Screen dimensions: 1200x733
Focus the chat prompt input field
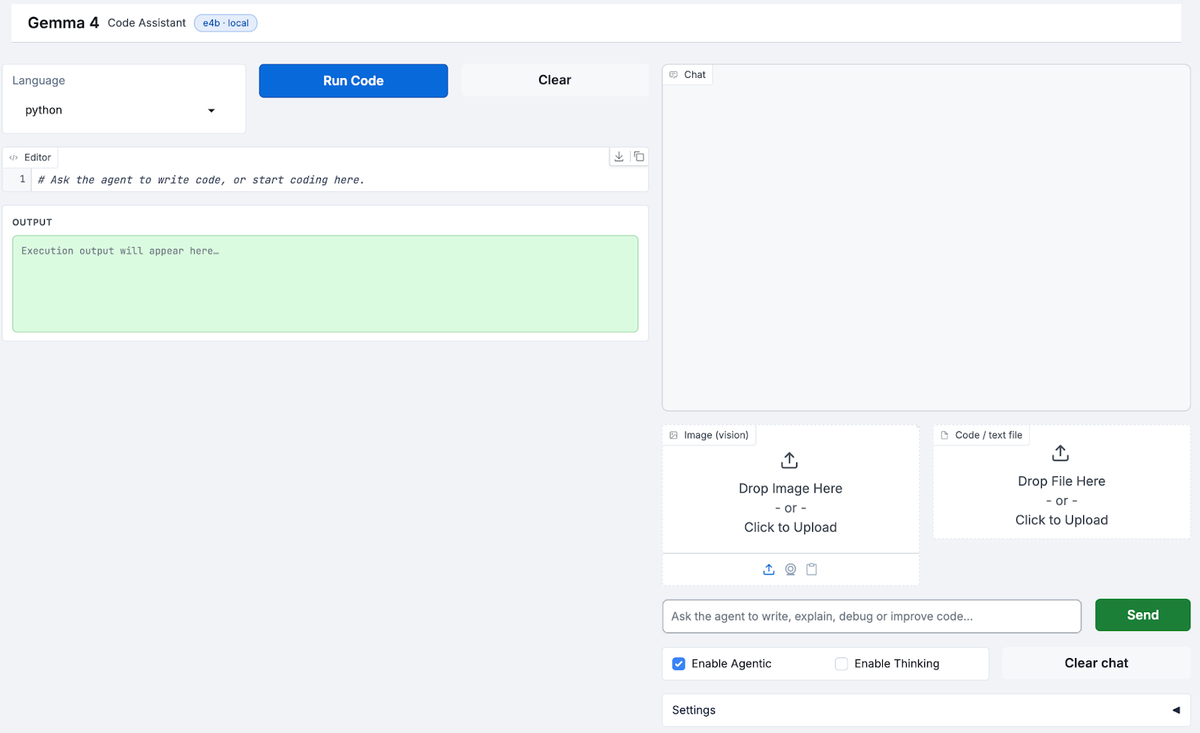[x=872, y=616]
